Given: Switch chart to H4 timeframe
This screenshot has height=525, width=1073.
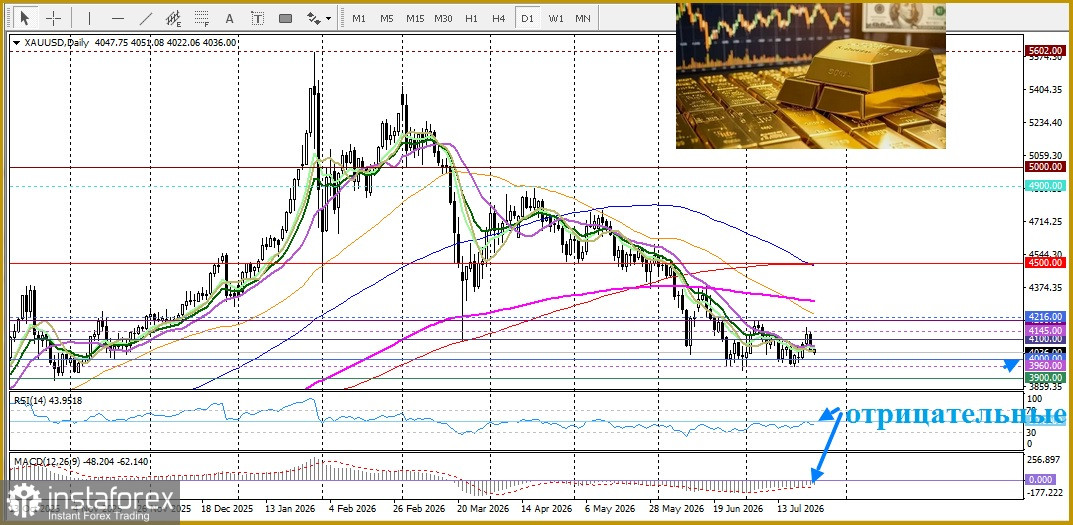Looking at the screenshot, I should coord(499,18).
